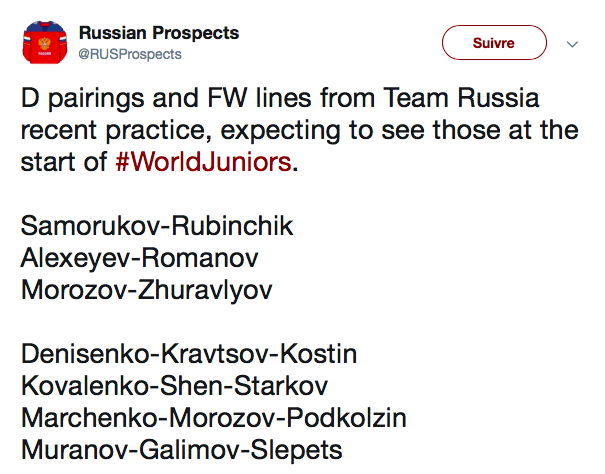Open the Russian jersey profile avatar
This screenshot has width=605, height=474.
point(45,42)
